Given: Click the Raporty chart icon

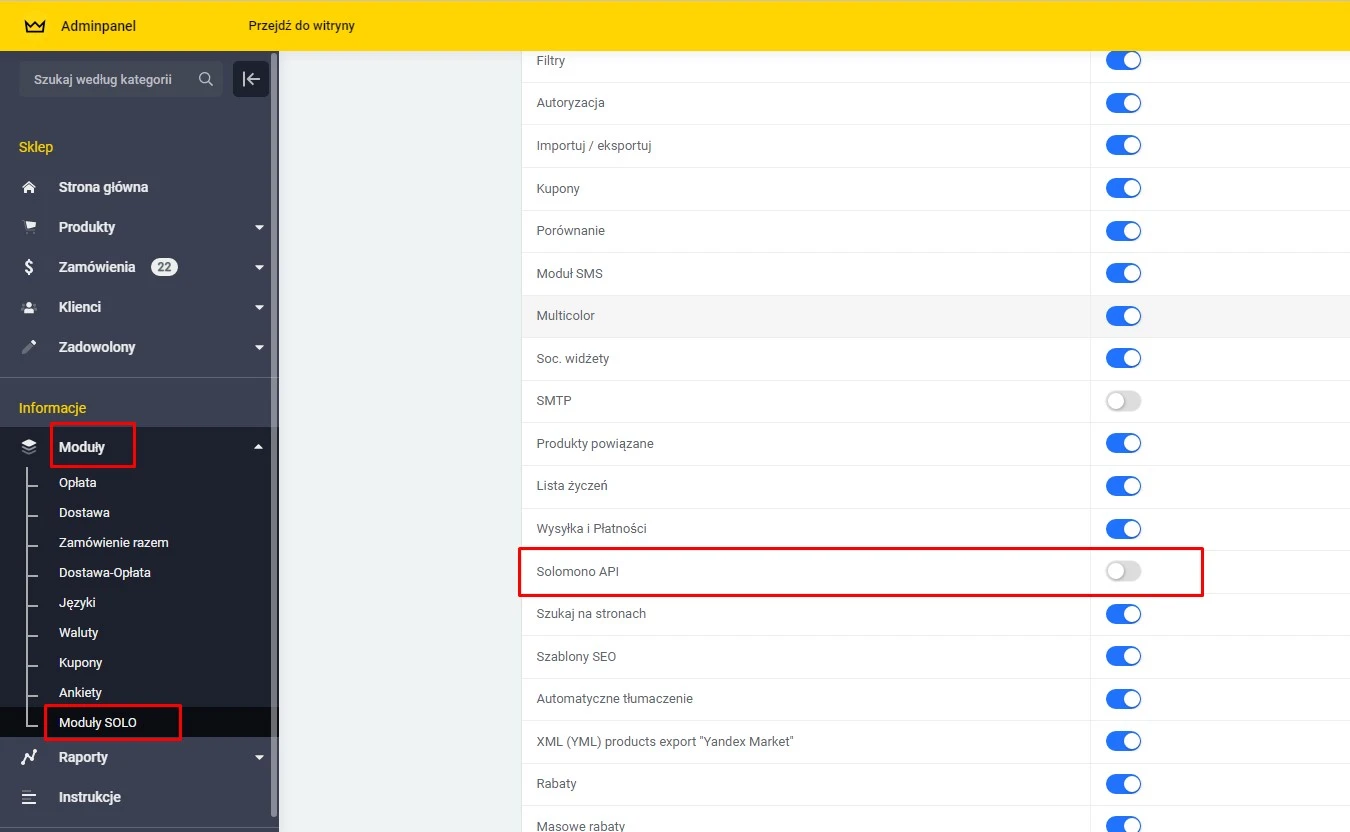Looking at the screenshot, I should coord(29,757).
